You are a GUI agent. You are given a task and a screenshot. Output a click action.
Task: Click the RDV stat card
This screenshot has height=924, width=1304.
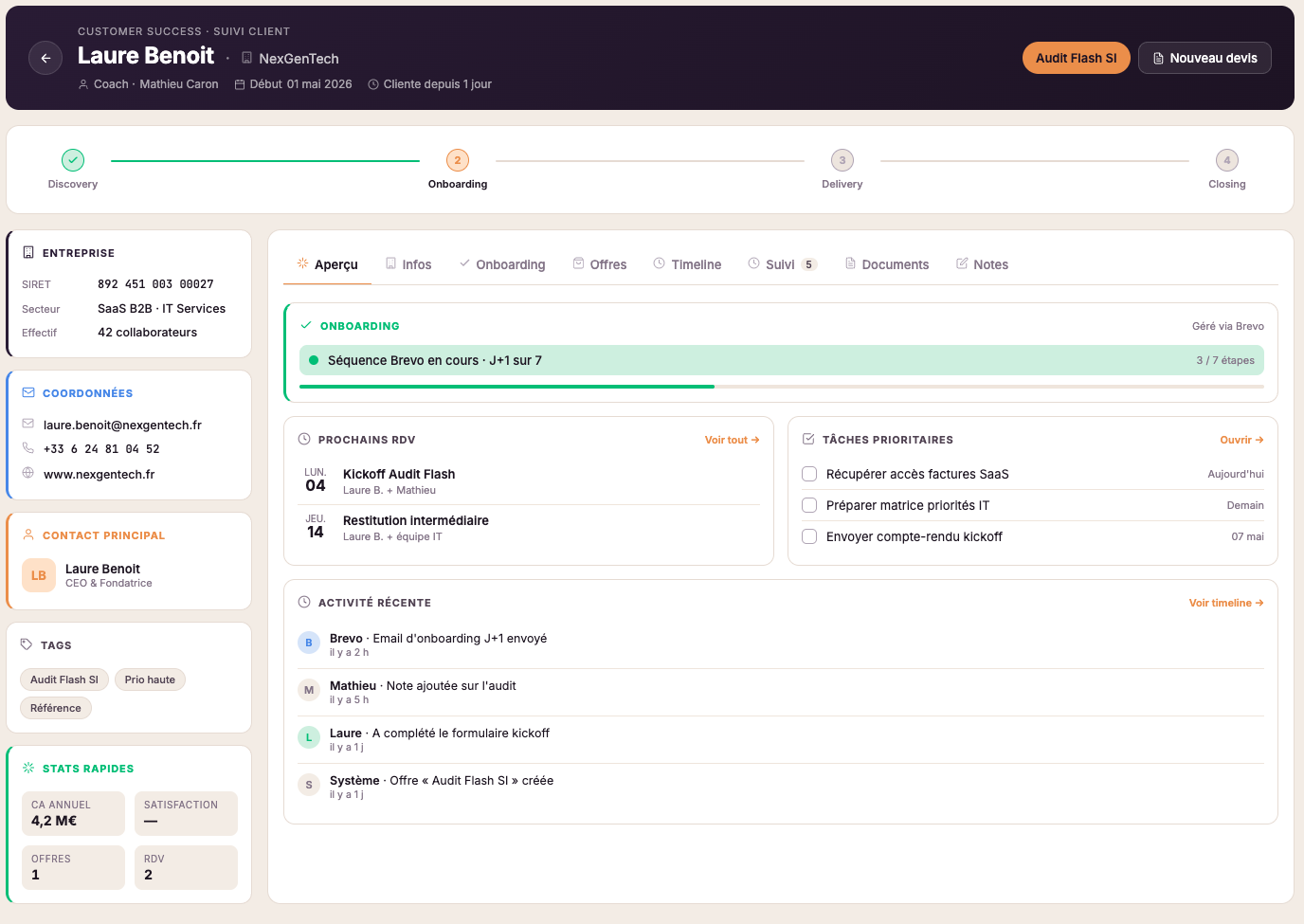[186, 867]
